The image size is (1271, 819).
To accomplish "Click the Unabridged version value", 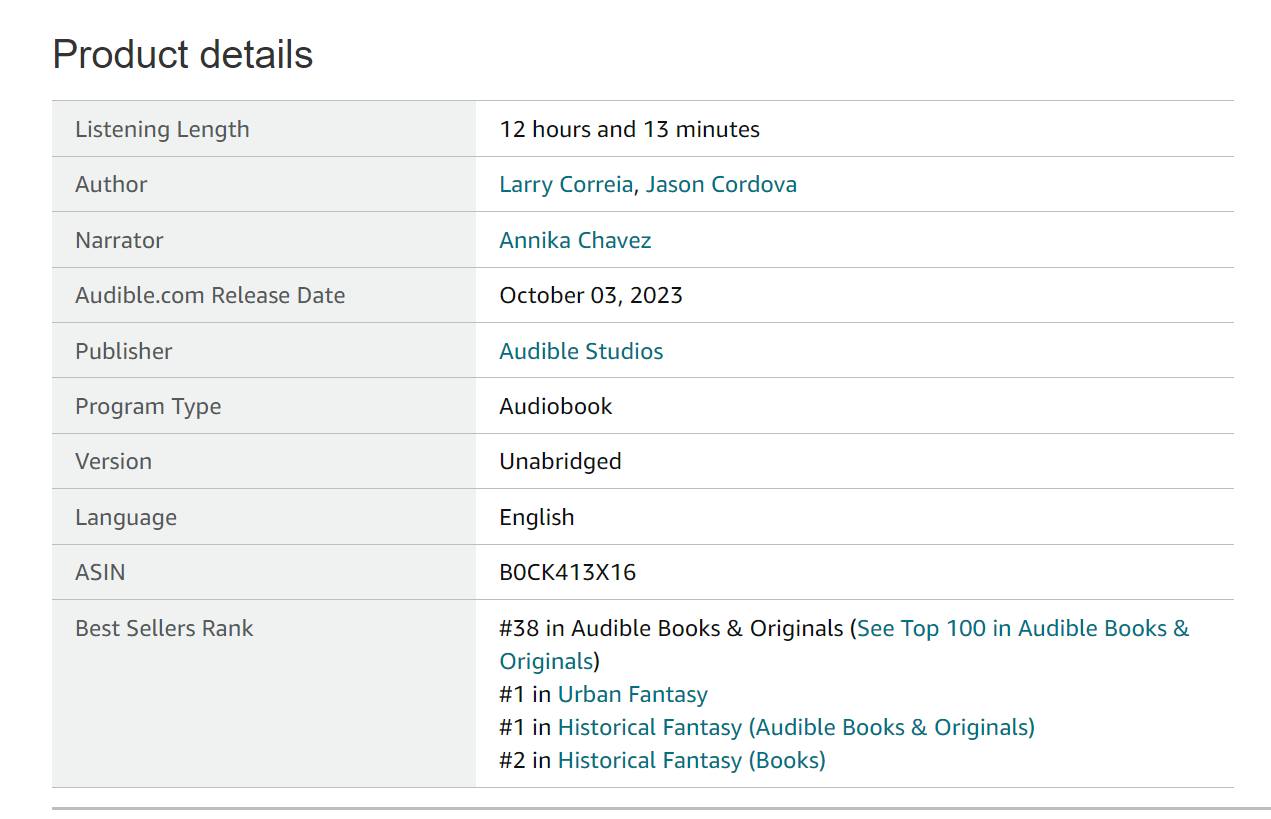I will point(560,462).
